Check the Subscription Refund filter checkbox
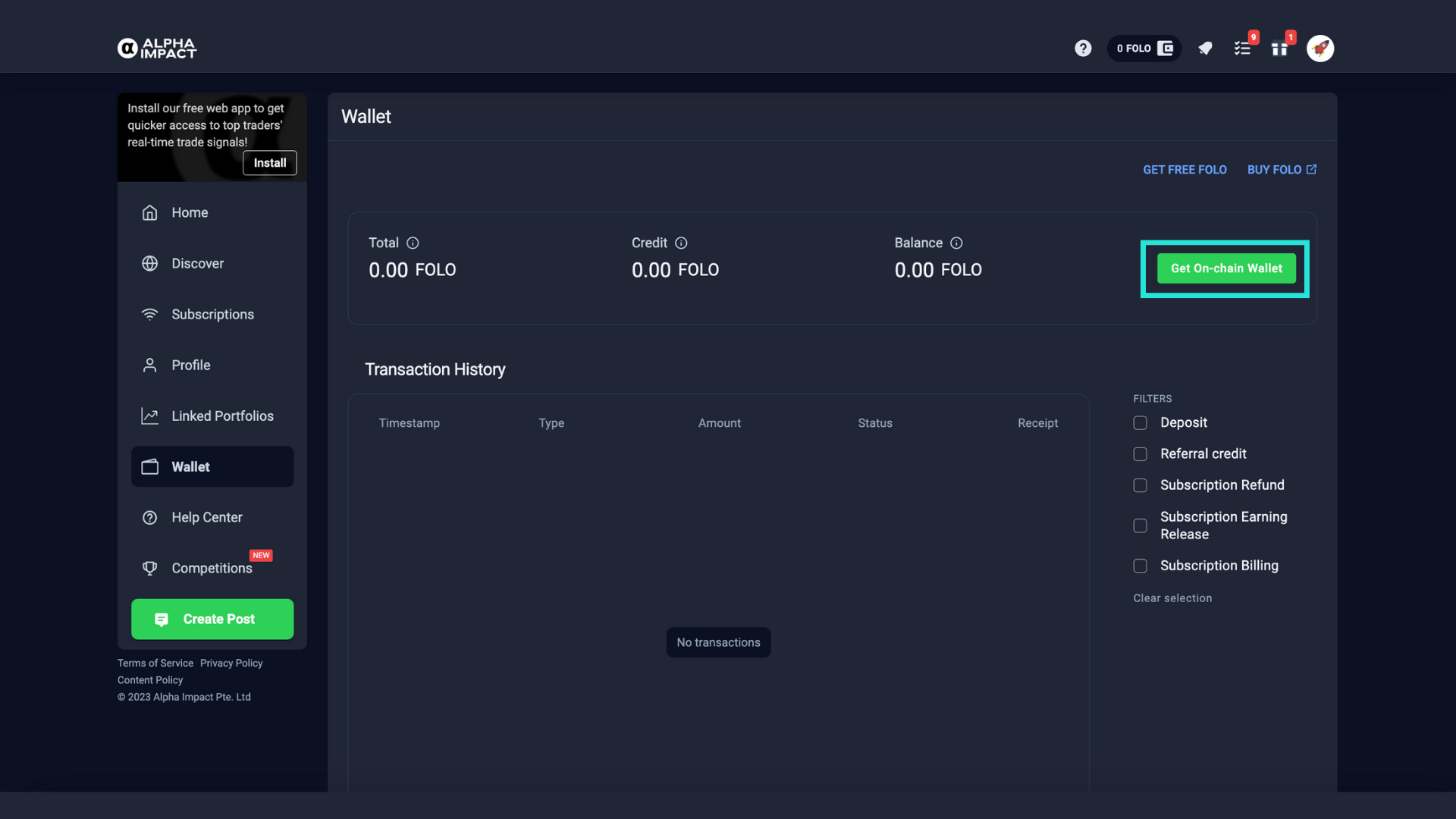 click(1140, 485)
